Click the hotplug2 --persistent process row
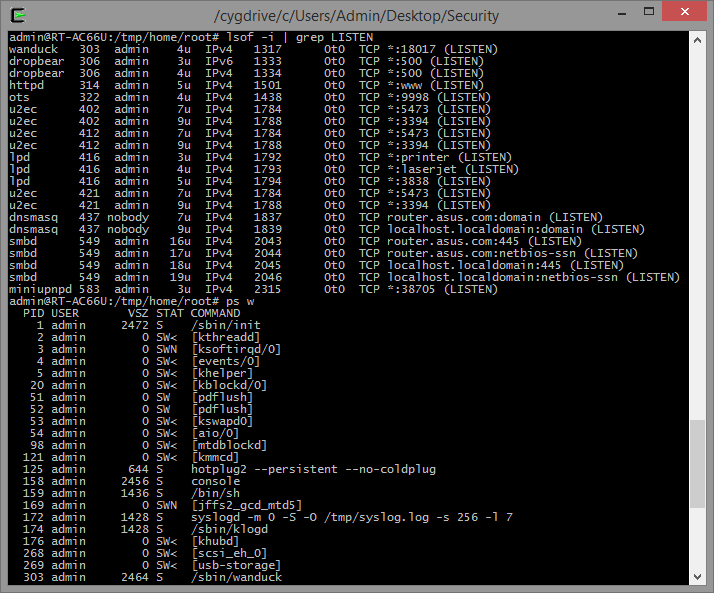 230,469
